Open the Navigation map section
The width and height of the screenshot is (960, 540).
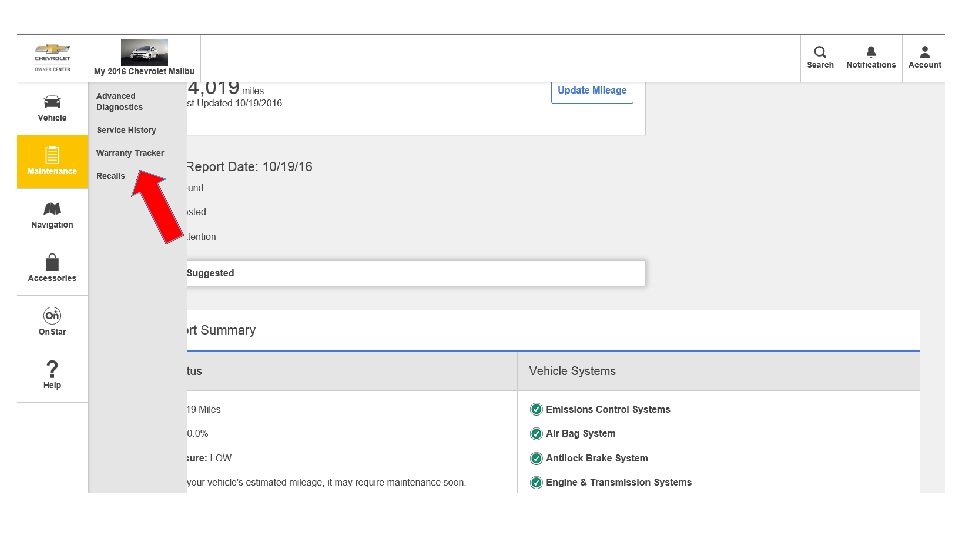click(x=52, y=215)
